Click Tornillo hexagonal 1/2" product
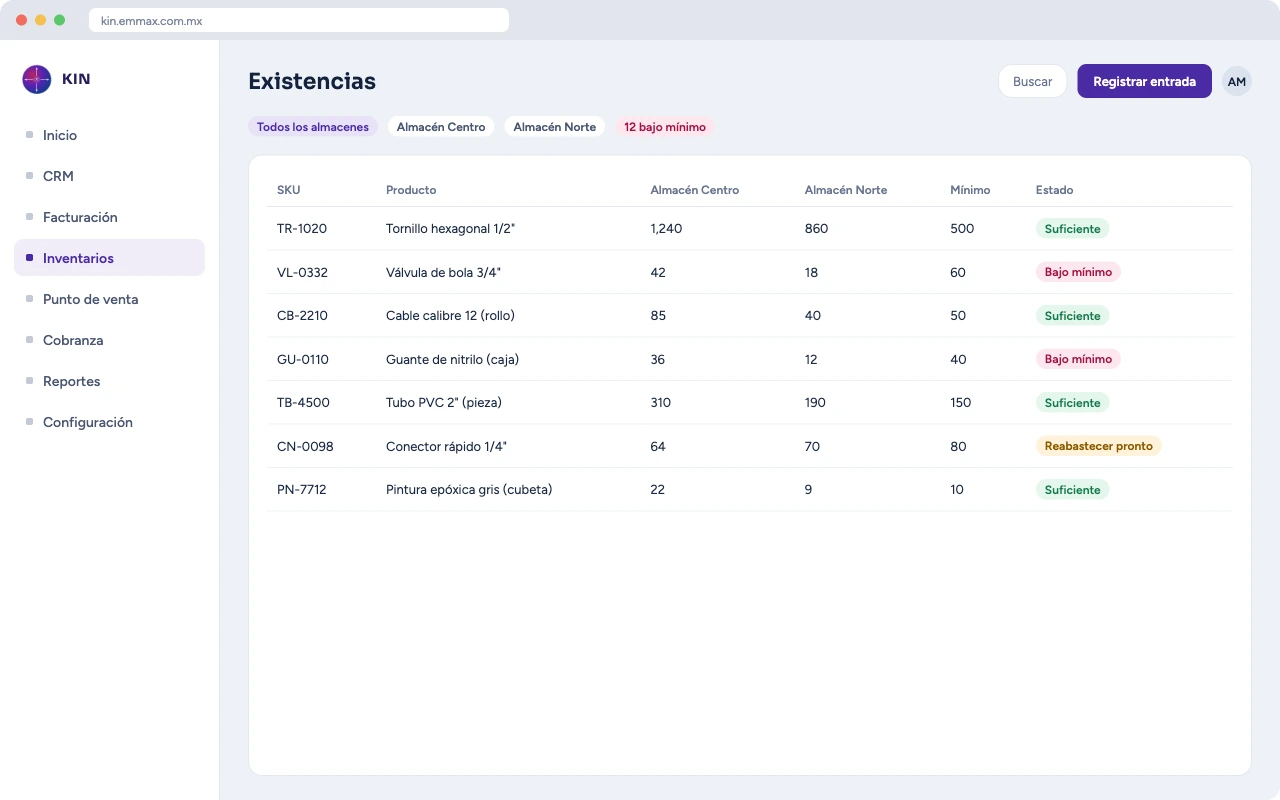 point(450,229)
